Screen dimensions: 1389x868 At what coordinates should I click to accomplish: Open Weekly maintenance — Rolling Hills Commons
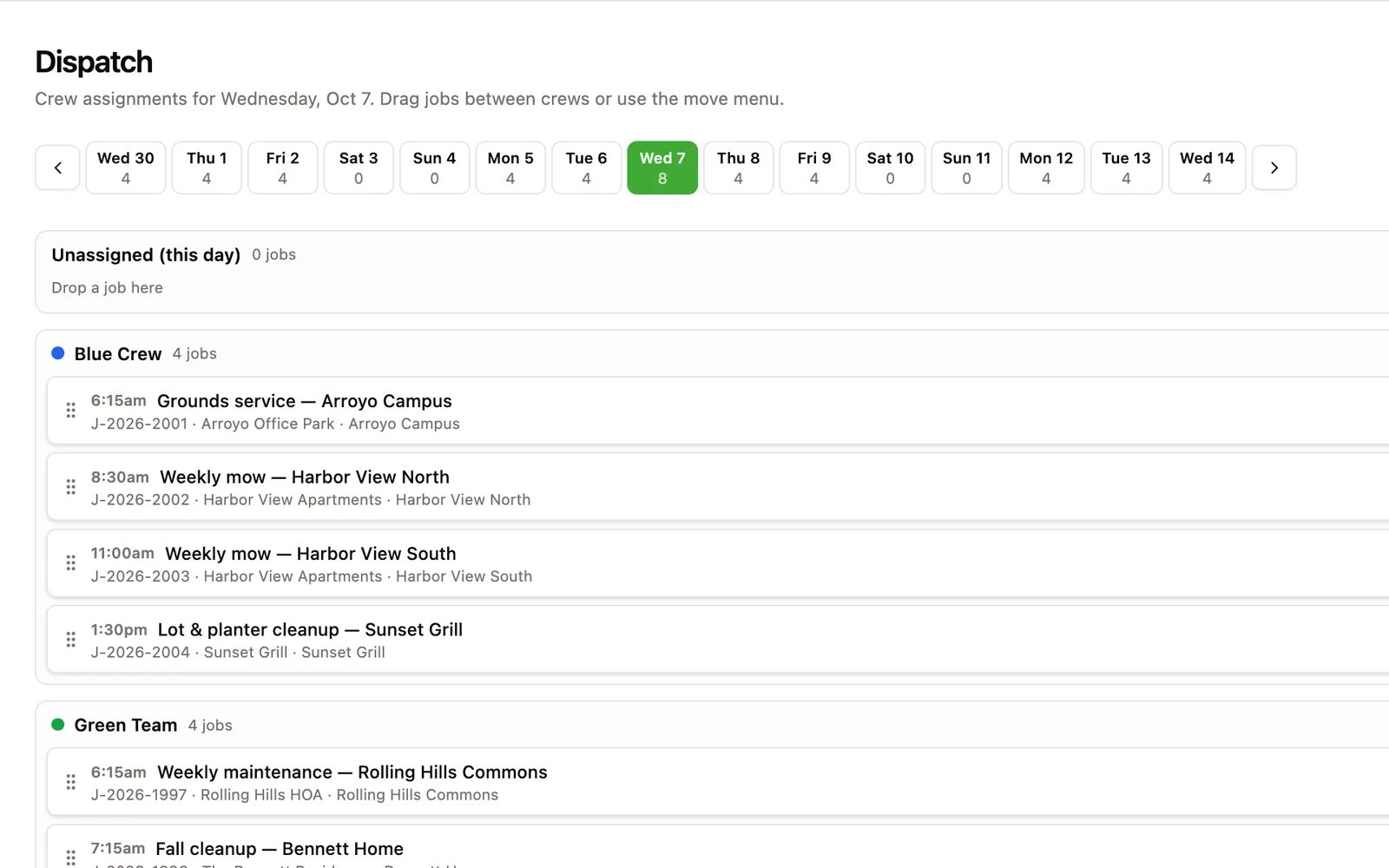pyautogui.click(x=352, y=773)
